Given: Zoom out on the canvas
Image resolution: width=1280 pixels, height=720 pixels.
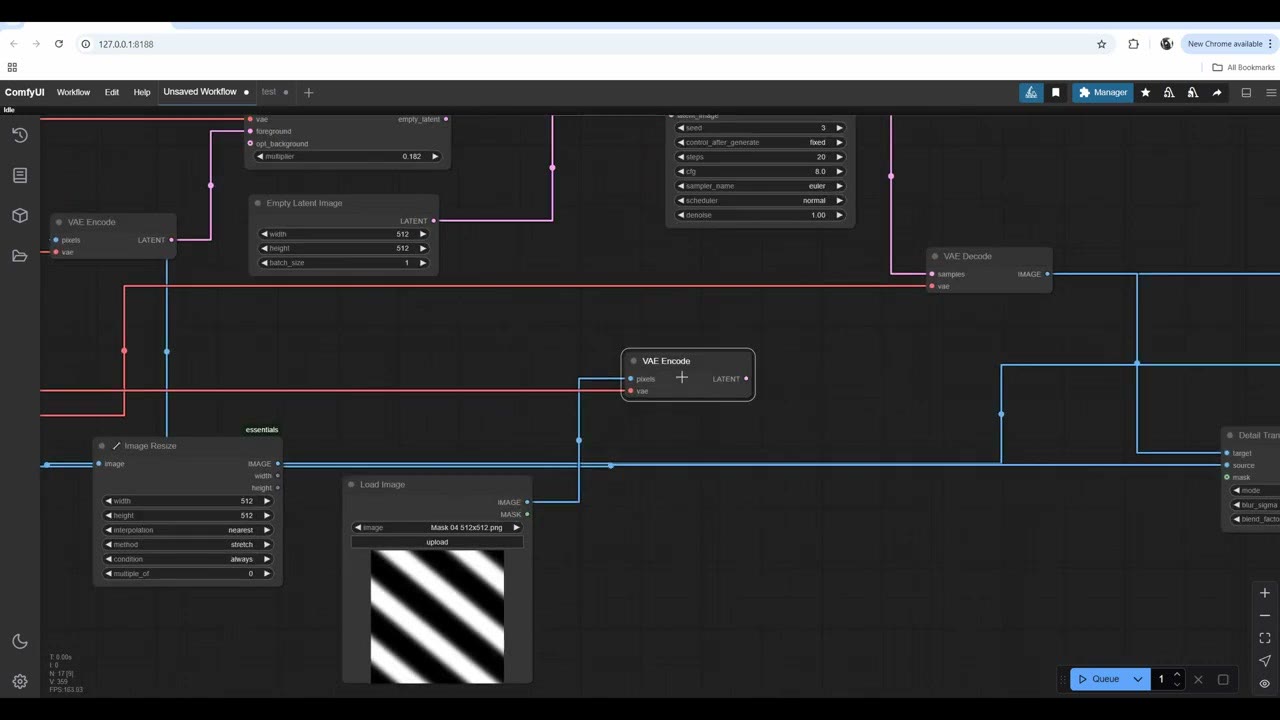Looking at the screenshot, I should coord(1264,615).
